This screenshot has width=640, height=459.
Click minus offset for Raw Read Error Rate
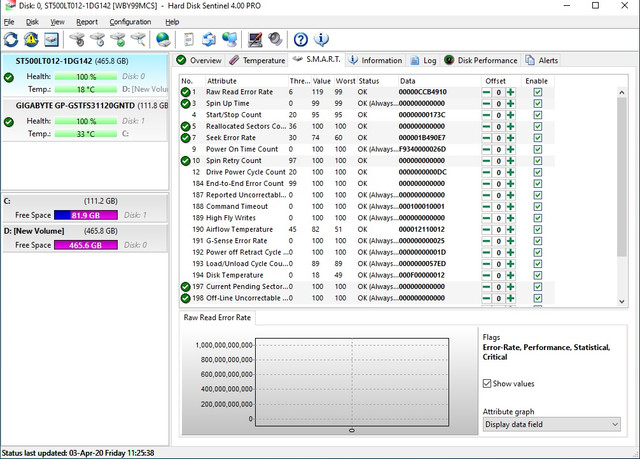pos(486,92)
